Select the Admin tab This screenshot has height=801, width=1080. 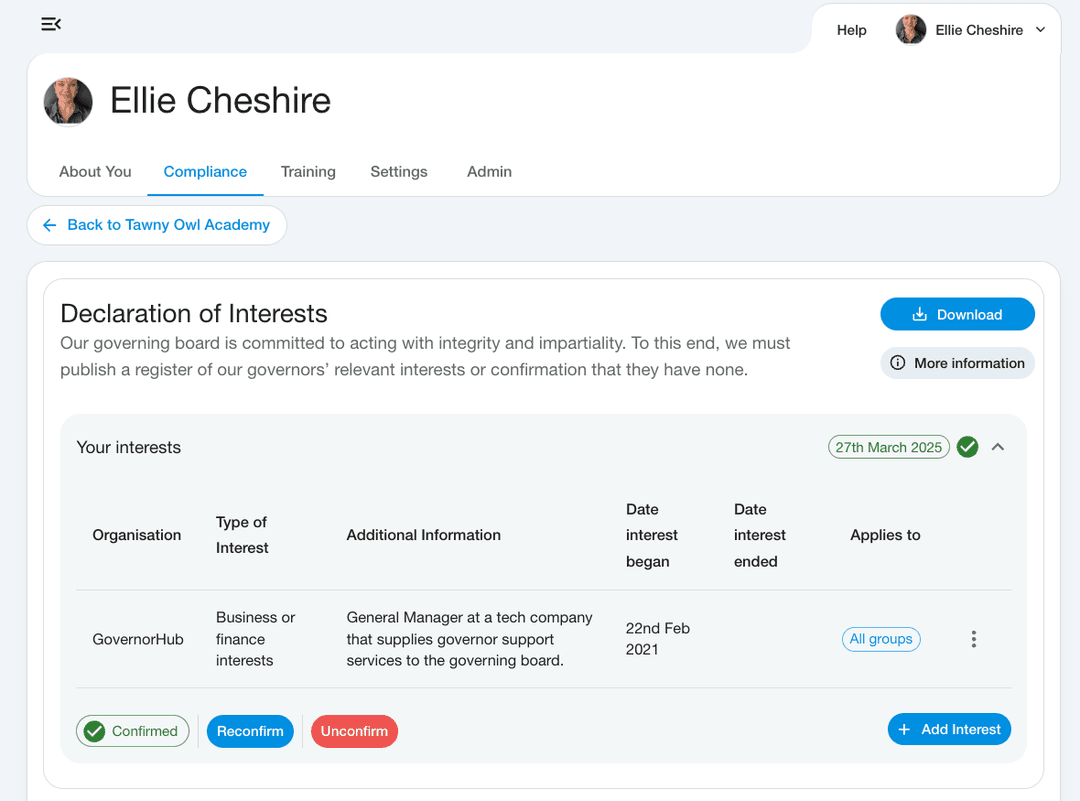(x=489, y=172)
